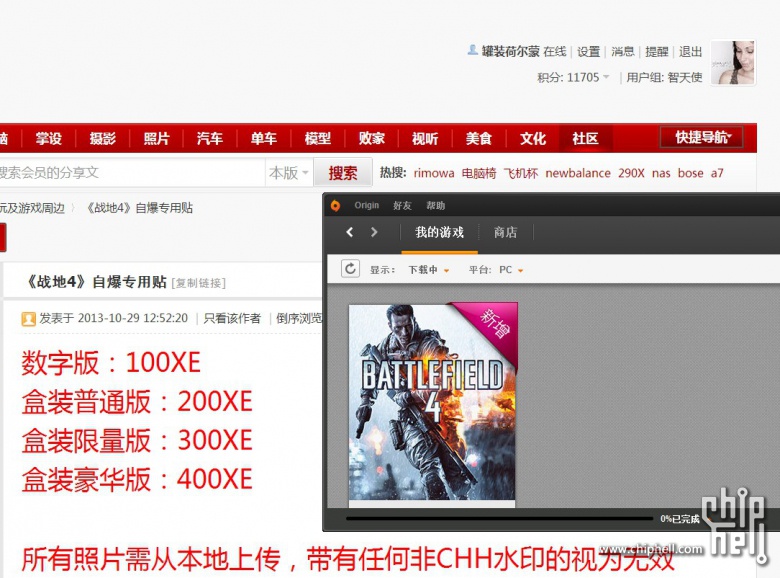Screen dimensions: 780x578
Task: Click the 0%已完成 progress label
Action: click(x=680, y=519)
